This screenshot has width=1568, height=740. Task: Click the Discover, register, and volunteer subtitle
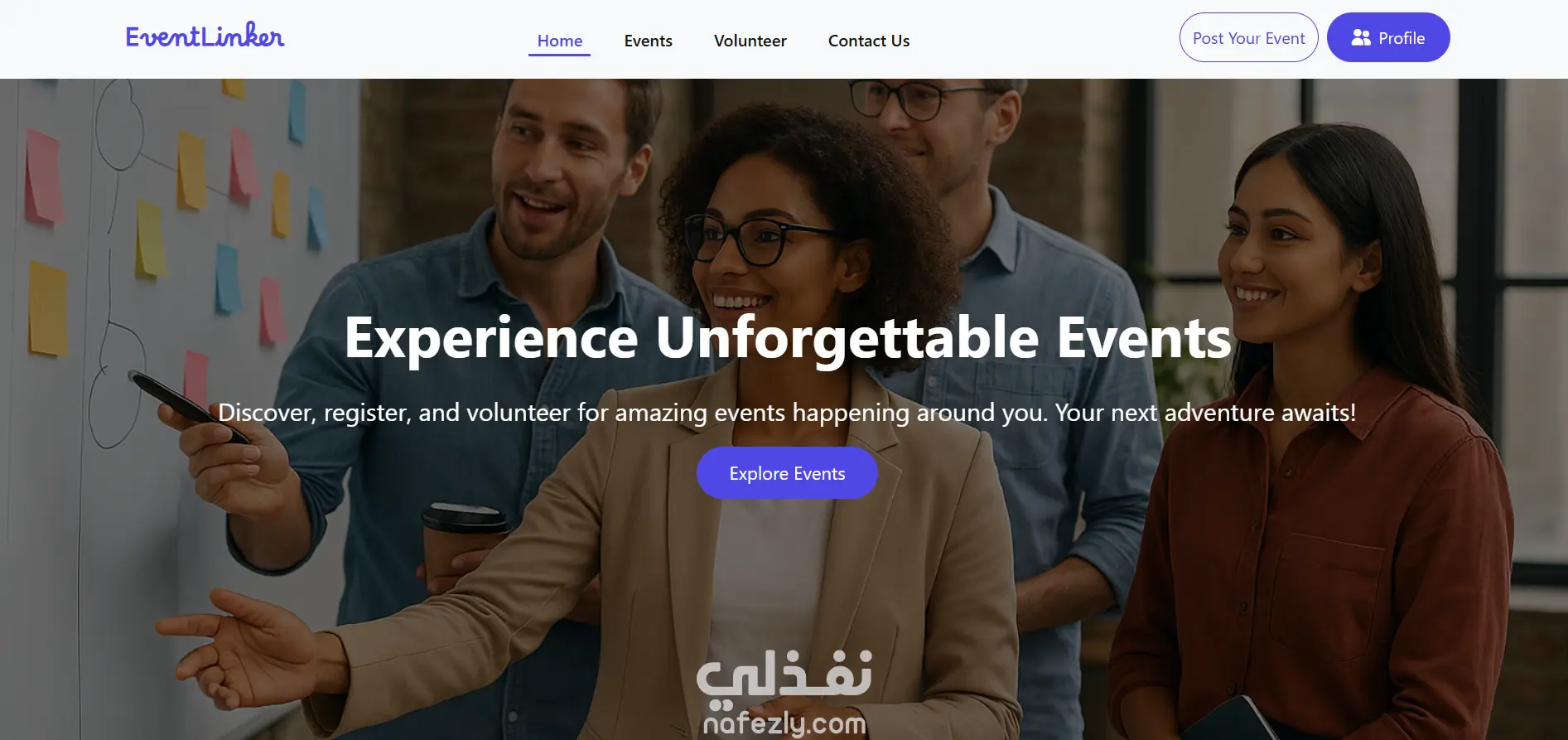pyautogui.click(x=787, y=412)
